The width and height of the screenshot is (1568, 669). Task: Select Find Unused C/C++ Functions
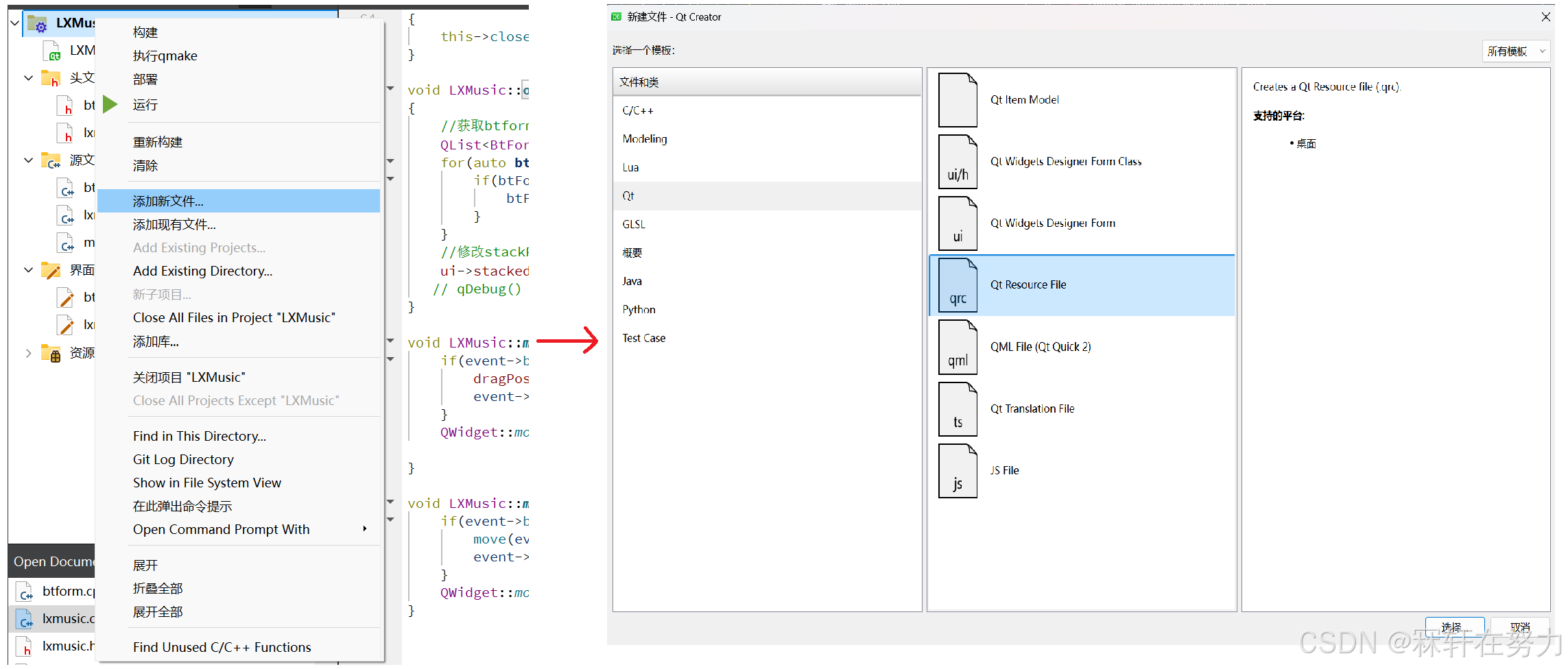222,648
